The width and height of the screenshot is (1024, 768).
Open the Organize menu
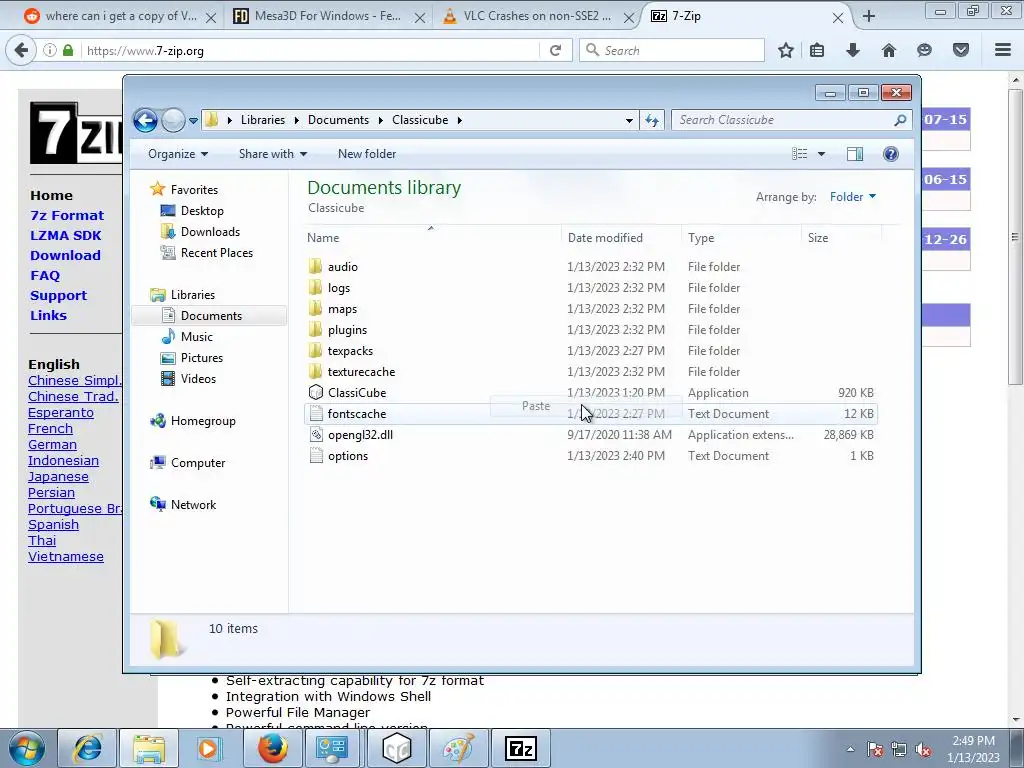(x=178, y=154)
